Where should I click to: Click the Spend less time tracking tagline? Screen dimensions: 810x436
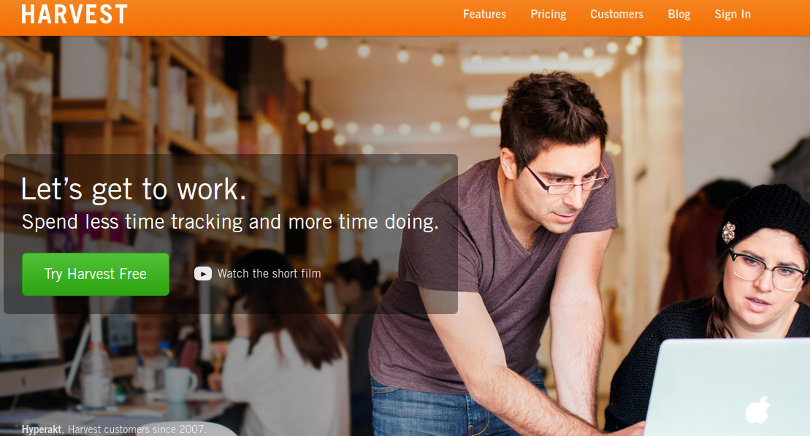[x=230, y=222]
